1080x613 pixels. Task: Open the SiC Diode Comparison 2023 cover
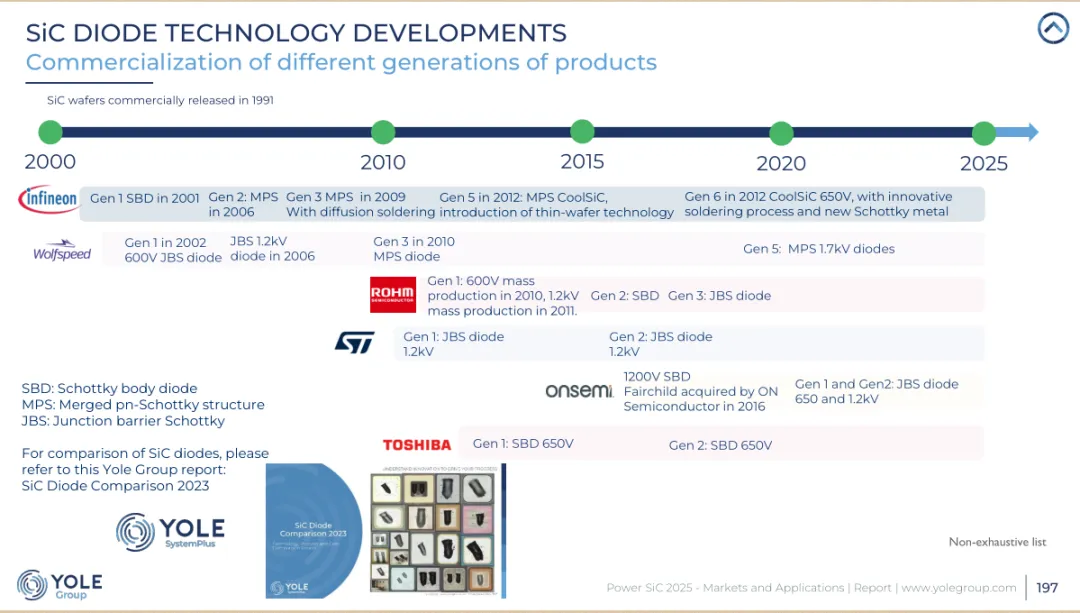coord(314,530)
